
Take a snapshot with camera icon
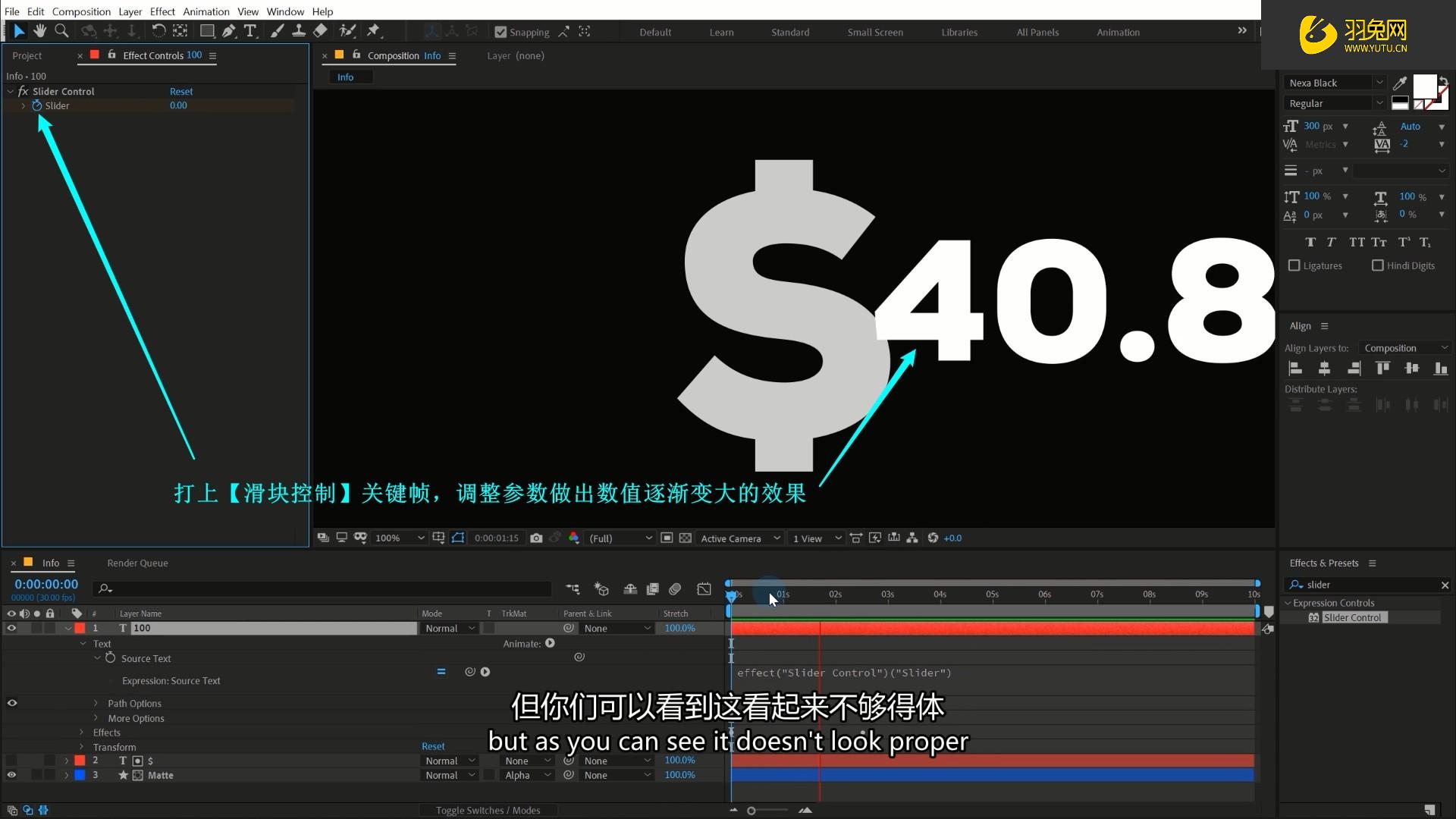point(536,538)
